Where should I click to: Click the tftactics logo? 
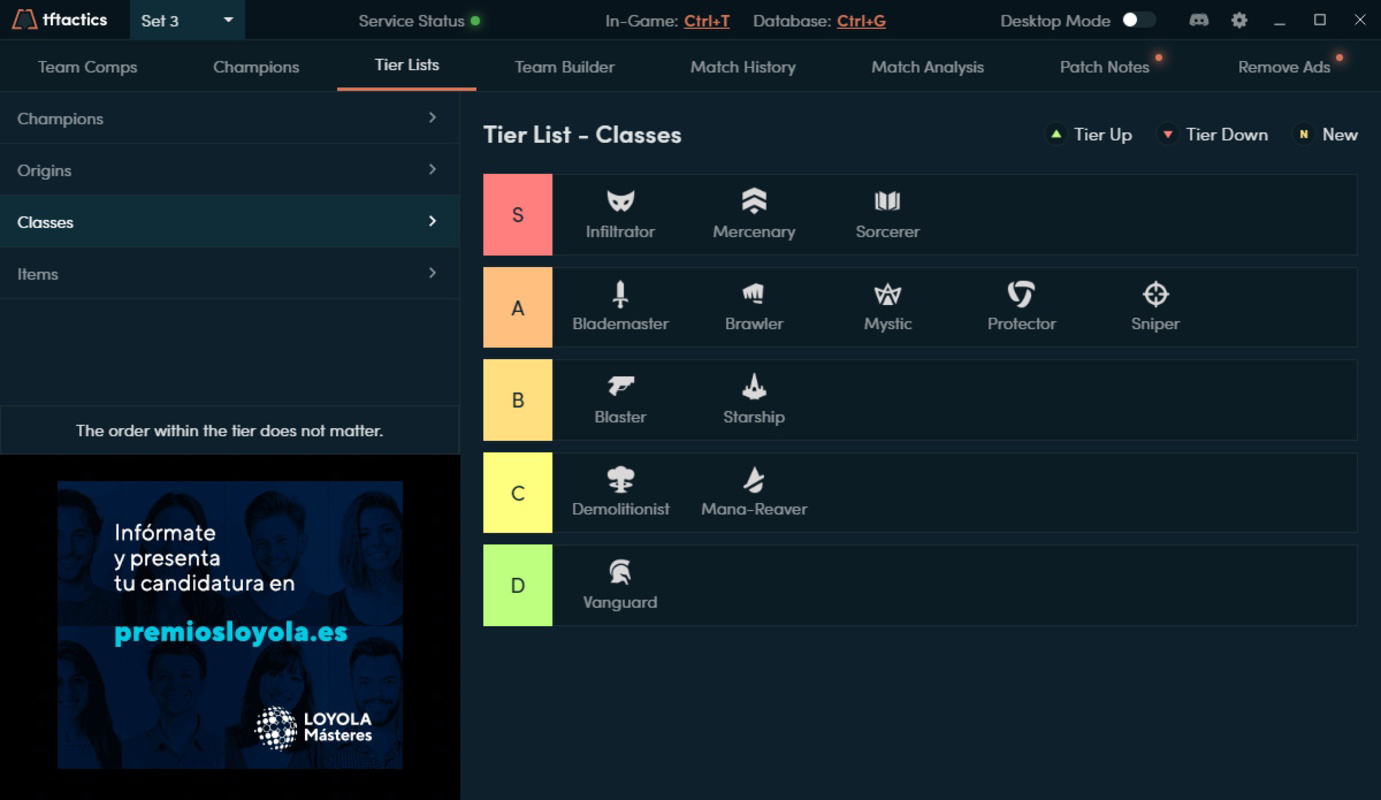click(x=60, y=20)
